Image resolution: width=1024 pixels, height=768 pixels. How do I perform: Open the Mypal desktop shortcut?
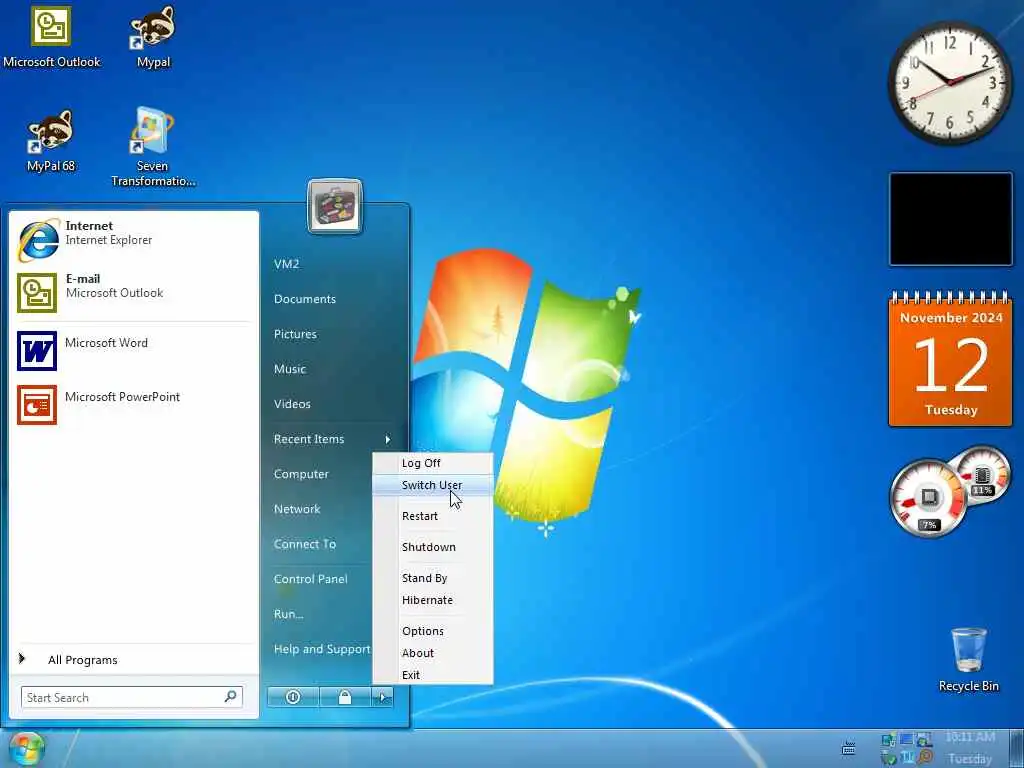coord(153,38)
